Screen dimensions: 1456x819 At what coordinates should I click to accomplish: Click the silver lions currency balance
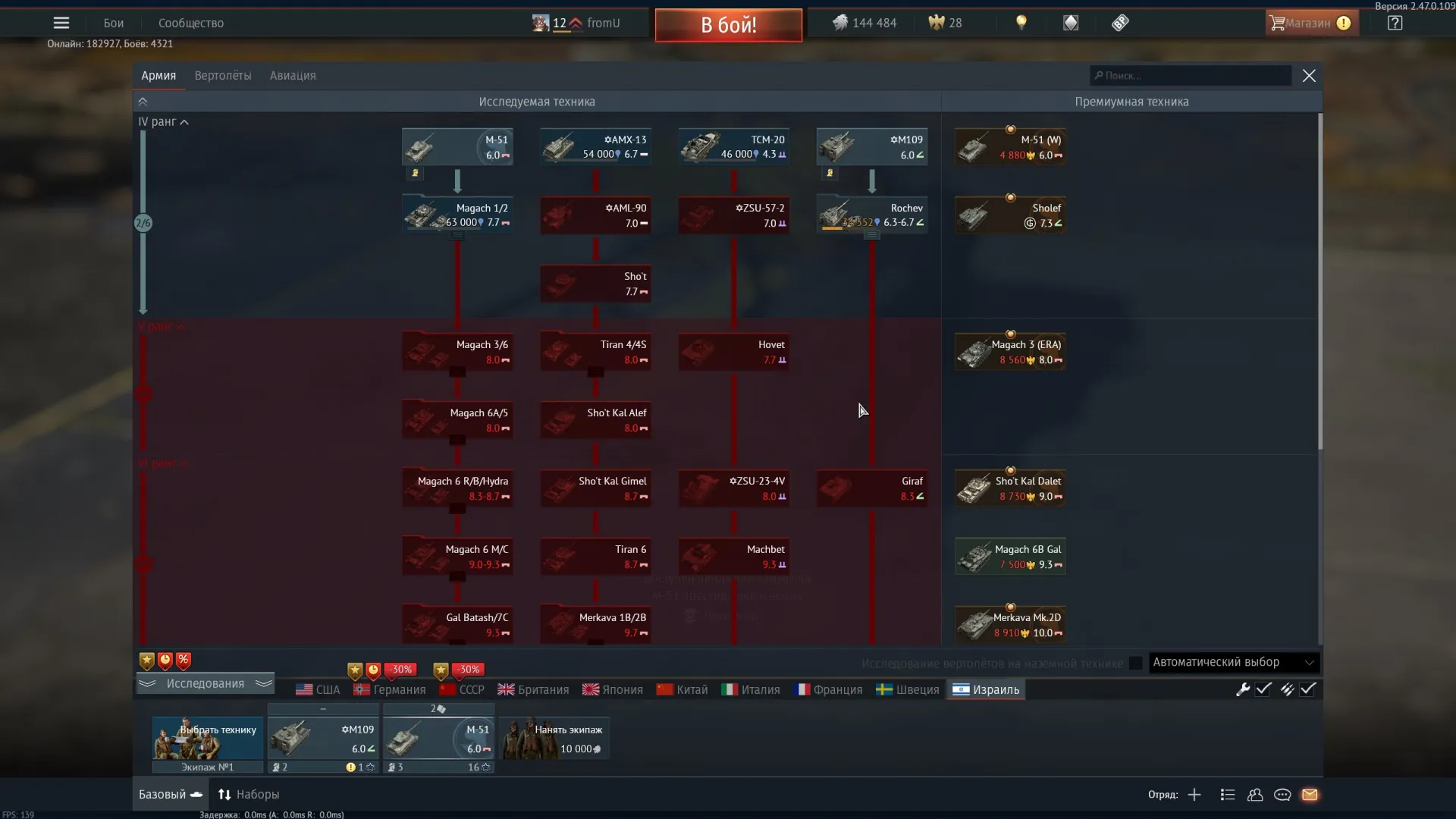pos(864,23)
